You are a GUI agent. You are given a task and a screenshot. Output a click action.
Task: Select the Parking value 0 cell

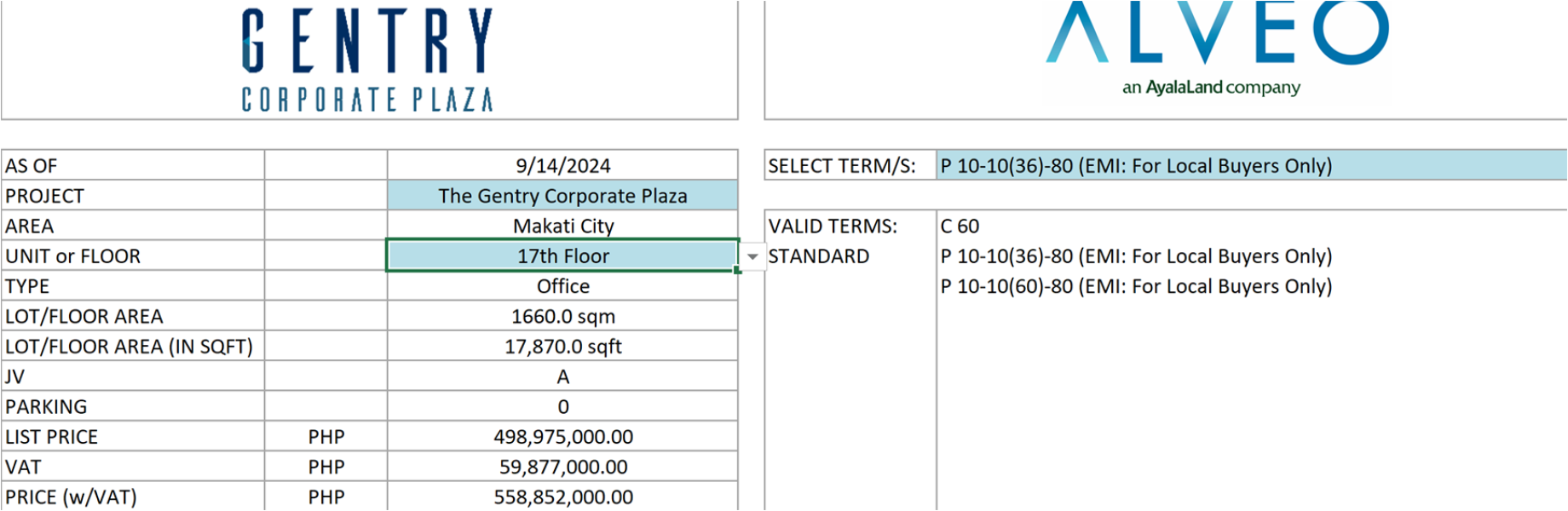tap(562, 407)
